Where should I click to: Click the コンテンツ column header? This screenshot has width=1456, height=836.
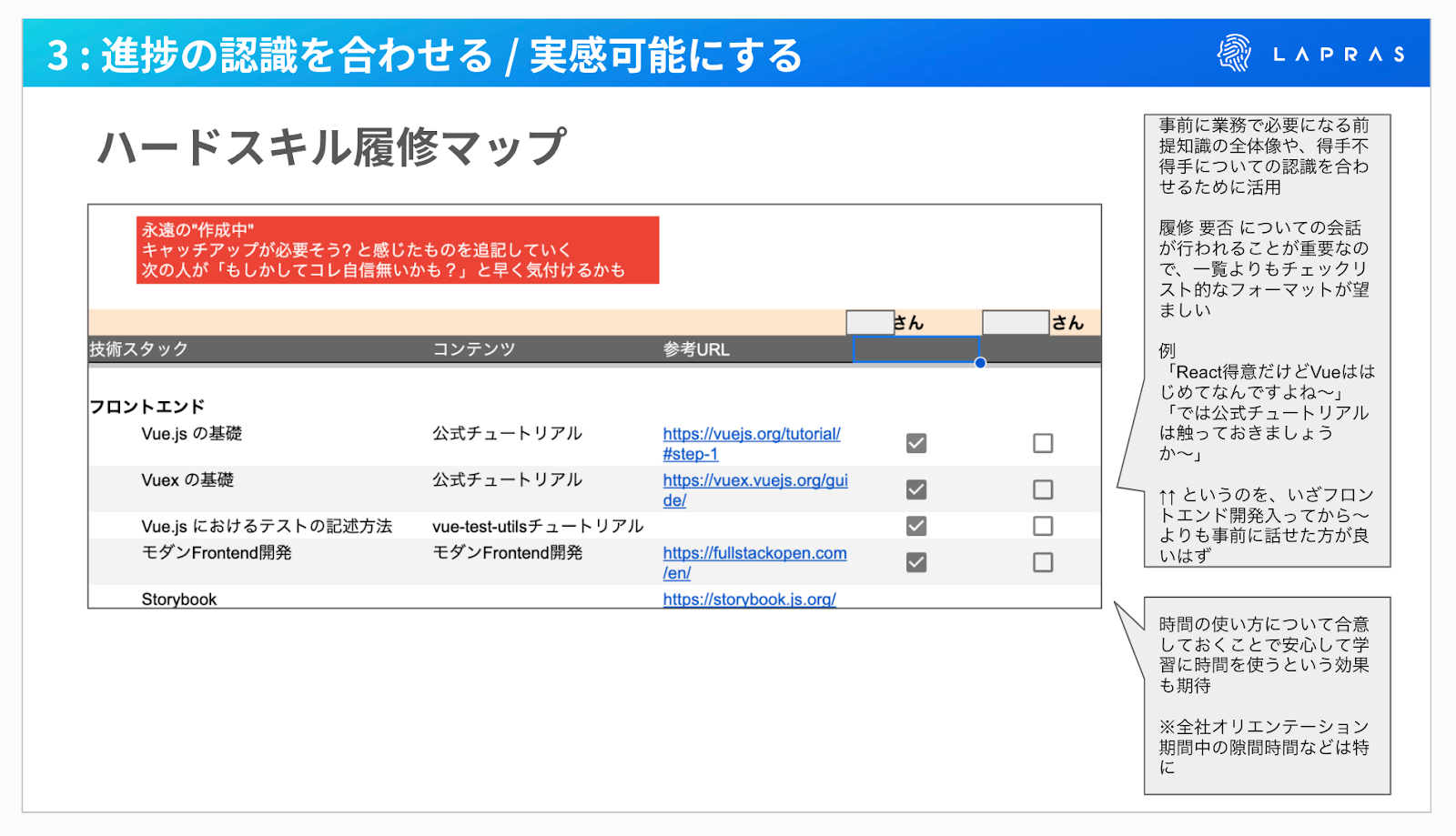(473, 349)
